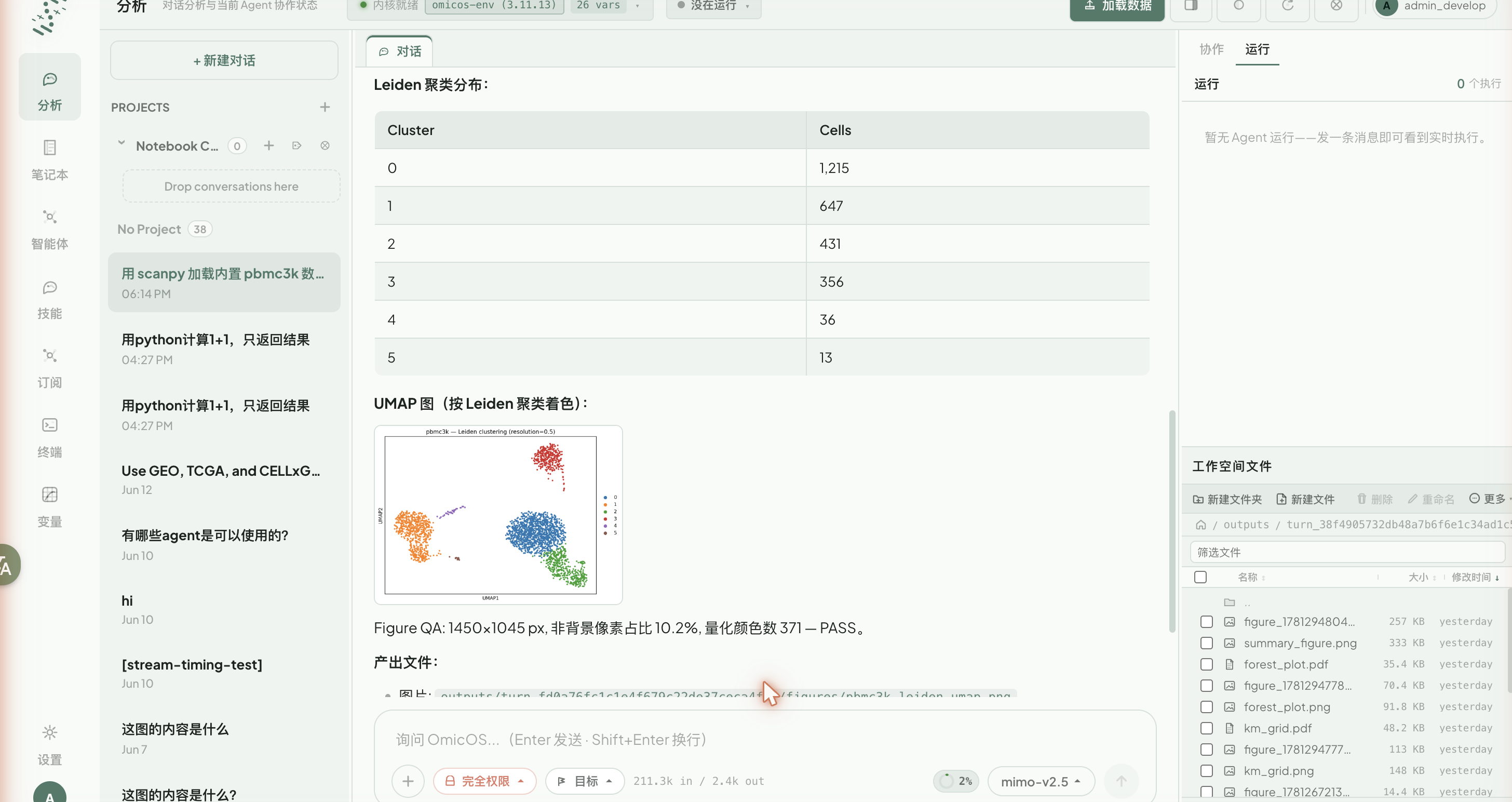Viewport: 1512px width, 802px height.
Task: Open the '有哪些agent是可以使用的?' conversation
Action: [224, 544]
